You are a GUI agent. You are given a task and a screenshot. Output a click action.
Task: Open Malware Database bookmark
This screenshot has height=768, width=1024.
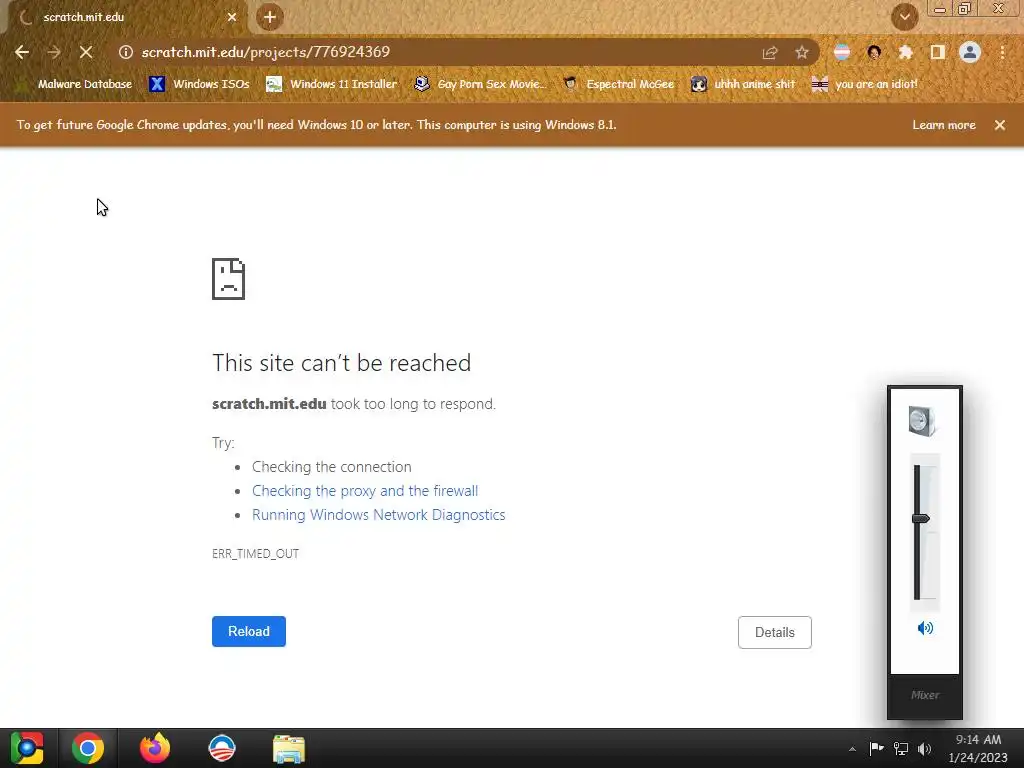pyautogui.click(x=75, y=84)
